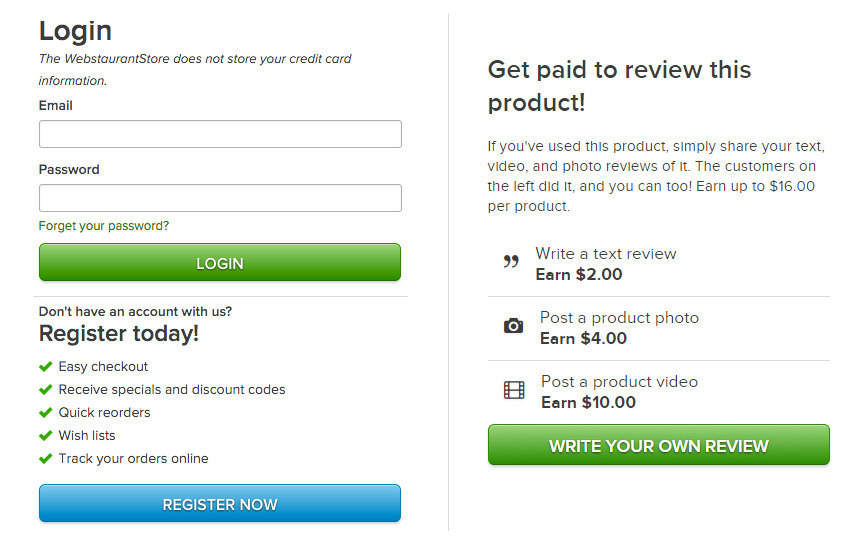This screenshot has width=865, height=549.
Task: Click the checkmark beside Receive specials and discount codes
Action: click(46, 390)
